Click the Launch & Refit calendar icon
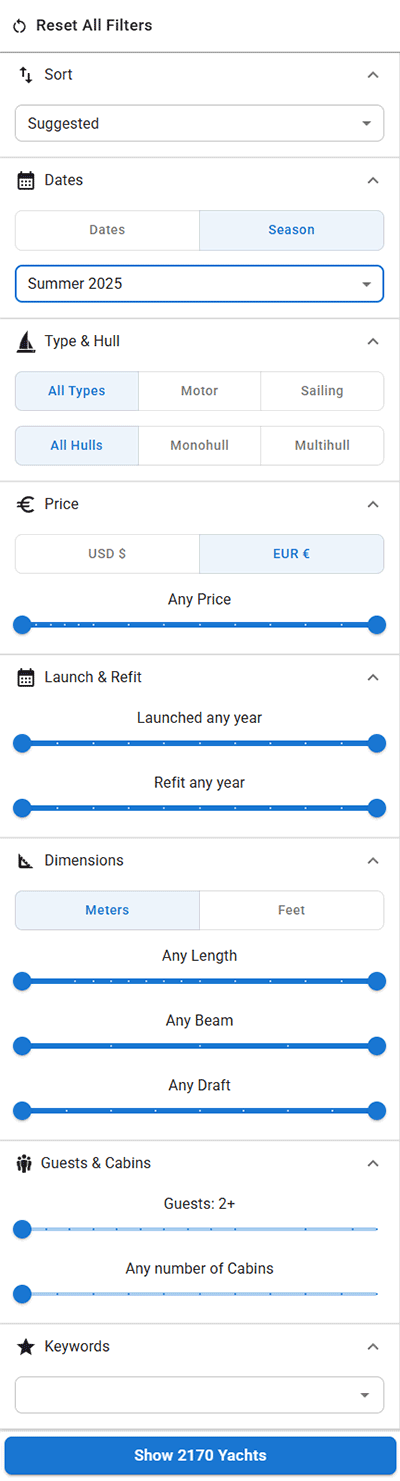The image size is (400, 1481). [x=26, y=678]
